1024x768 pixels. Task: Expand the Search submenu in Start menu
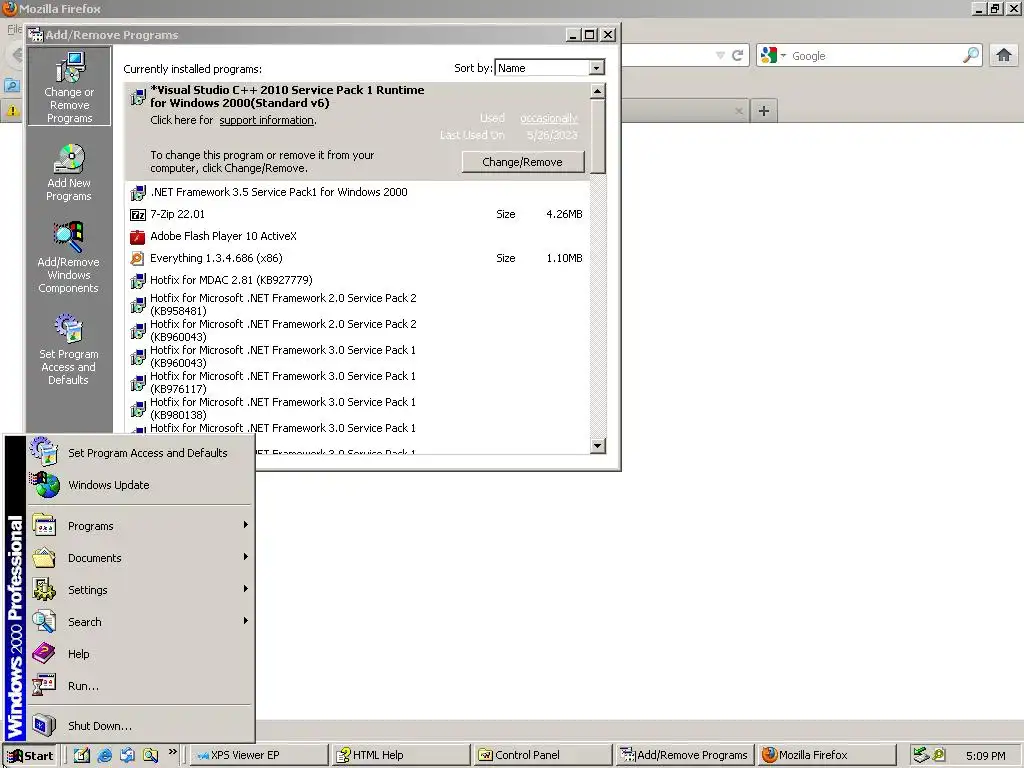[x=246, y=621]
